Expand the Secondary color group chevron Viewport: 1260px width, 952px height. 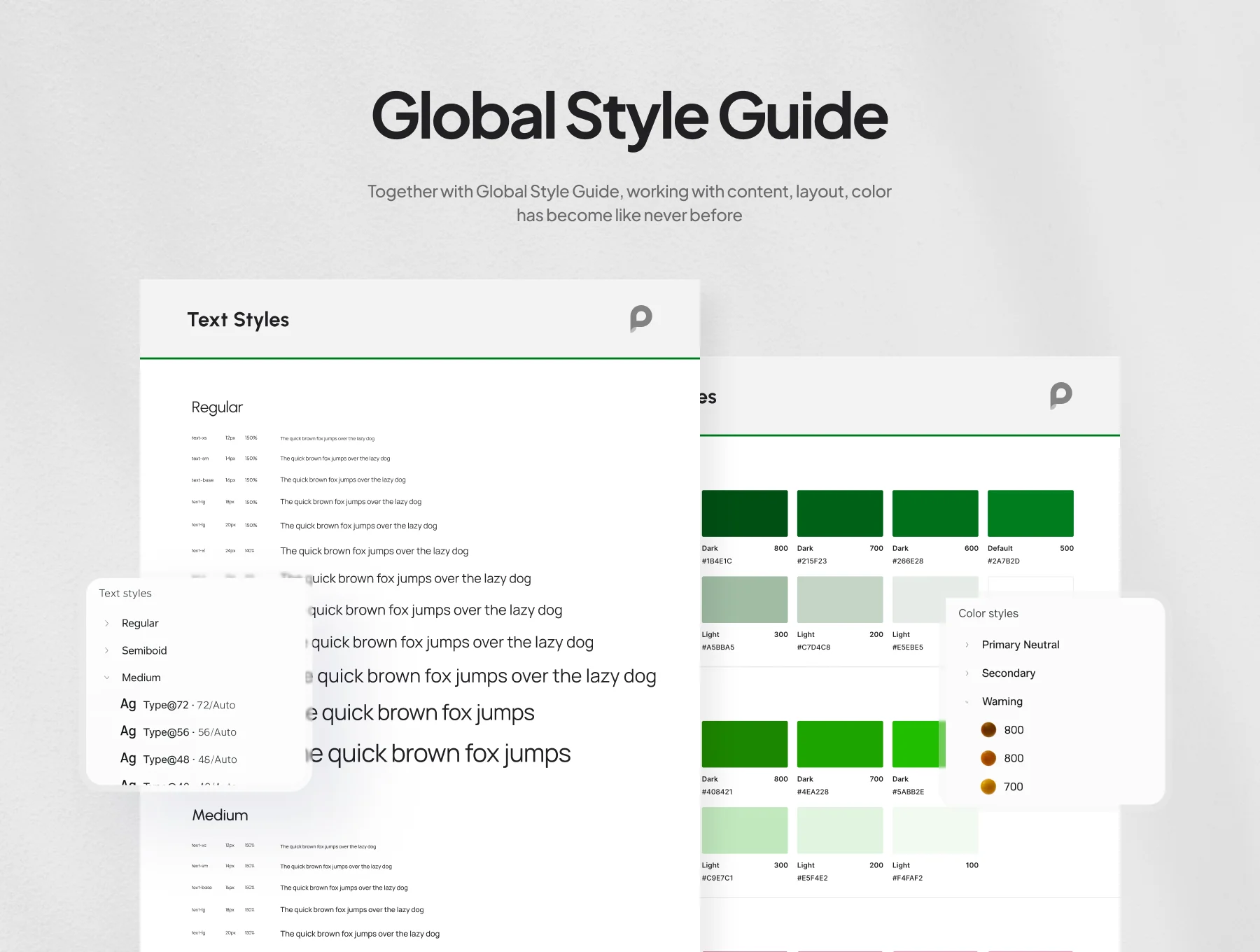point(967,673)
